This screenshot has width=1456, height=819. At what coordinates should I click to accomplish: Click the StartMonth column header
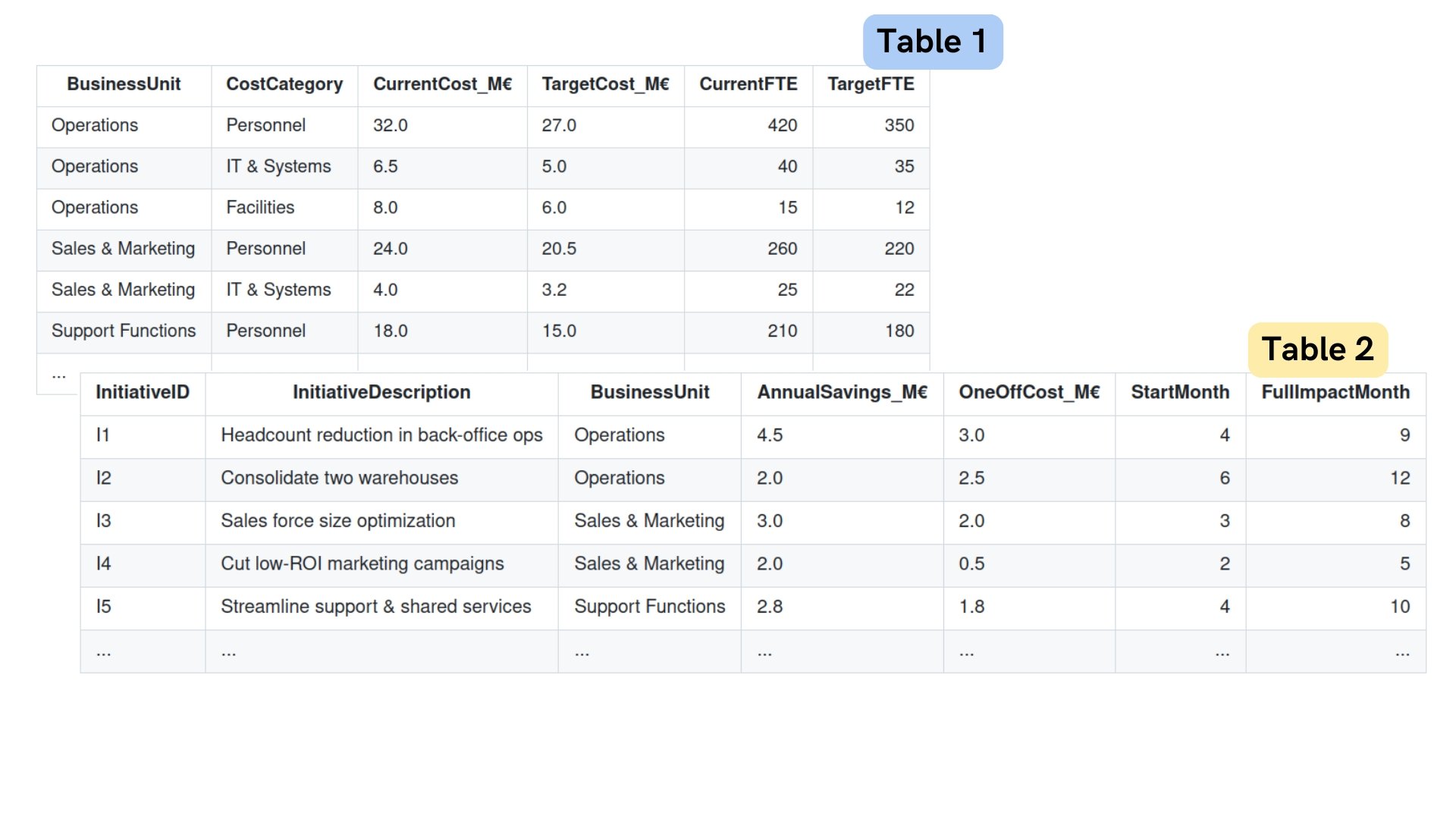tap(1180, 392)
